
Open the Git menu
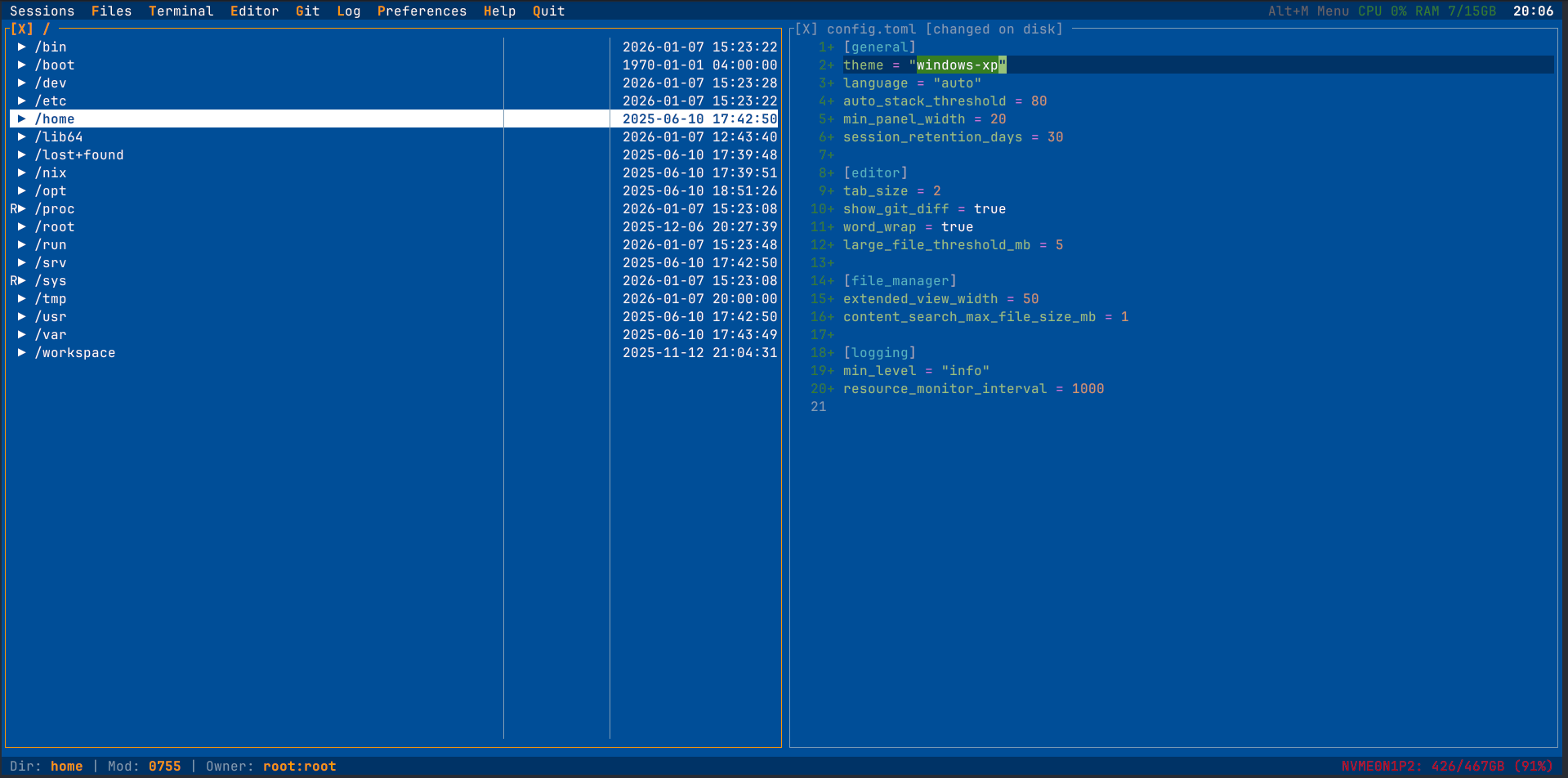(307, 11)
